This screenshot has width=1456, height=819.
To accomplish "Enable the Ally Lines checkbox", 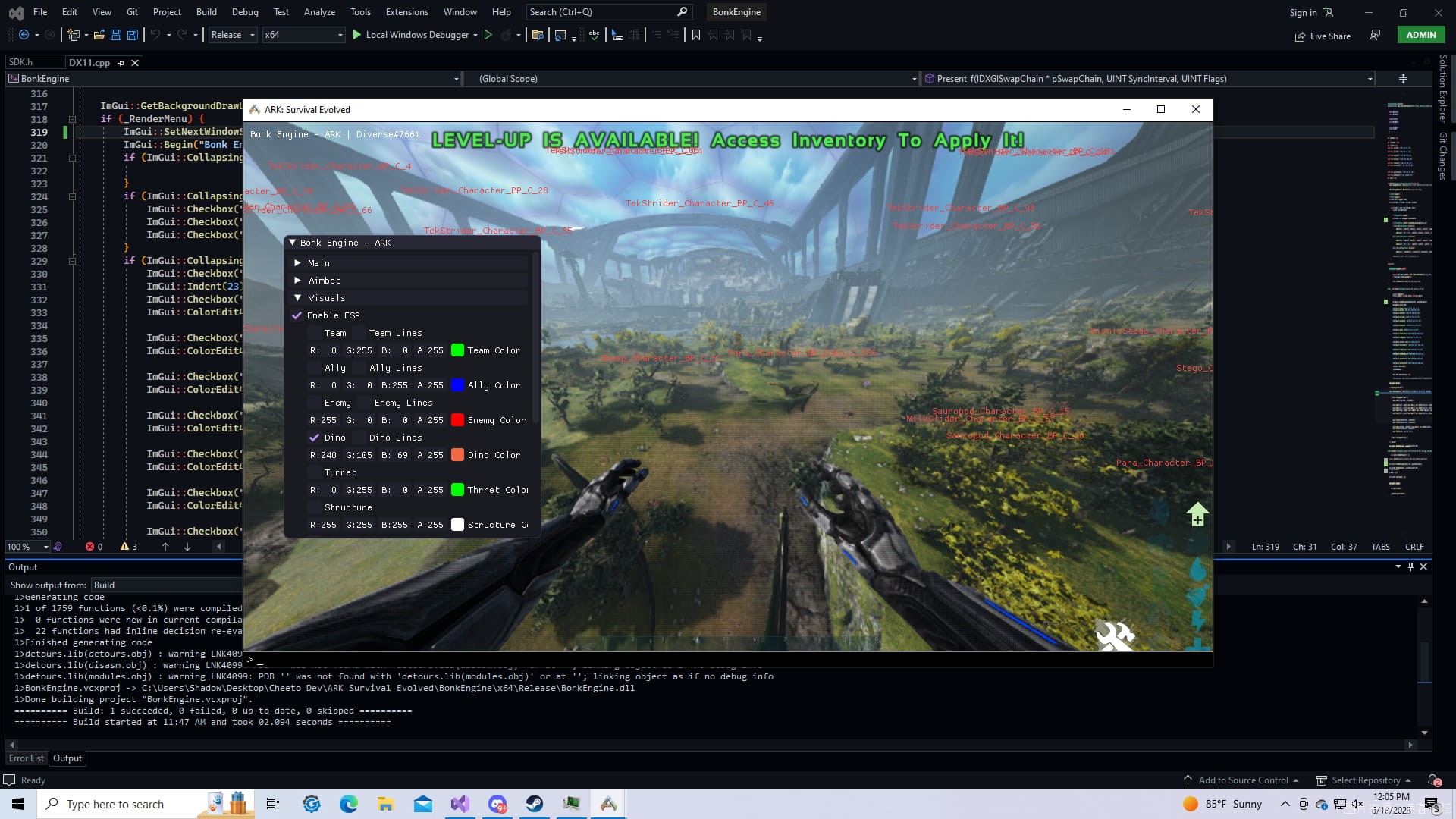I will click(359, 368).
